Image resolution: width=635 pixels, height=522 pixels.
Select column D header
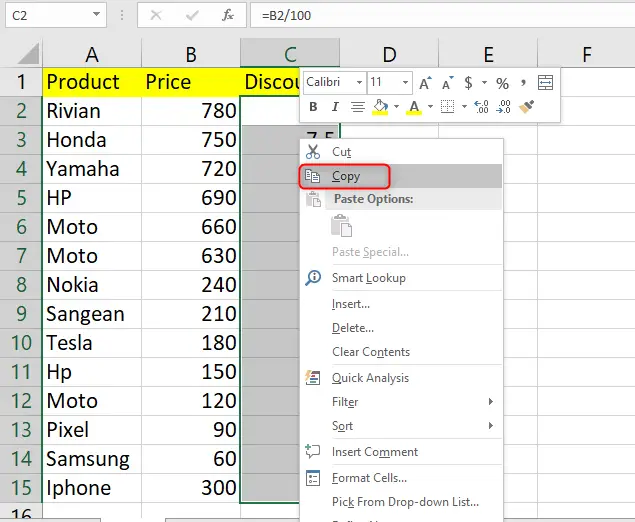(389, 54)
